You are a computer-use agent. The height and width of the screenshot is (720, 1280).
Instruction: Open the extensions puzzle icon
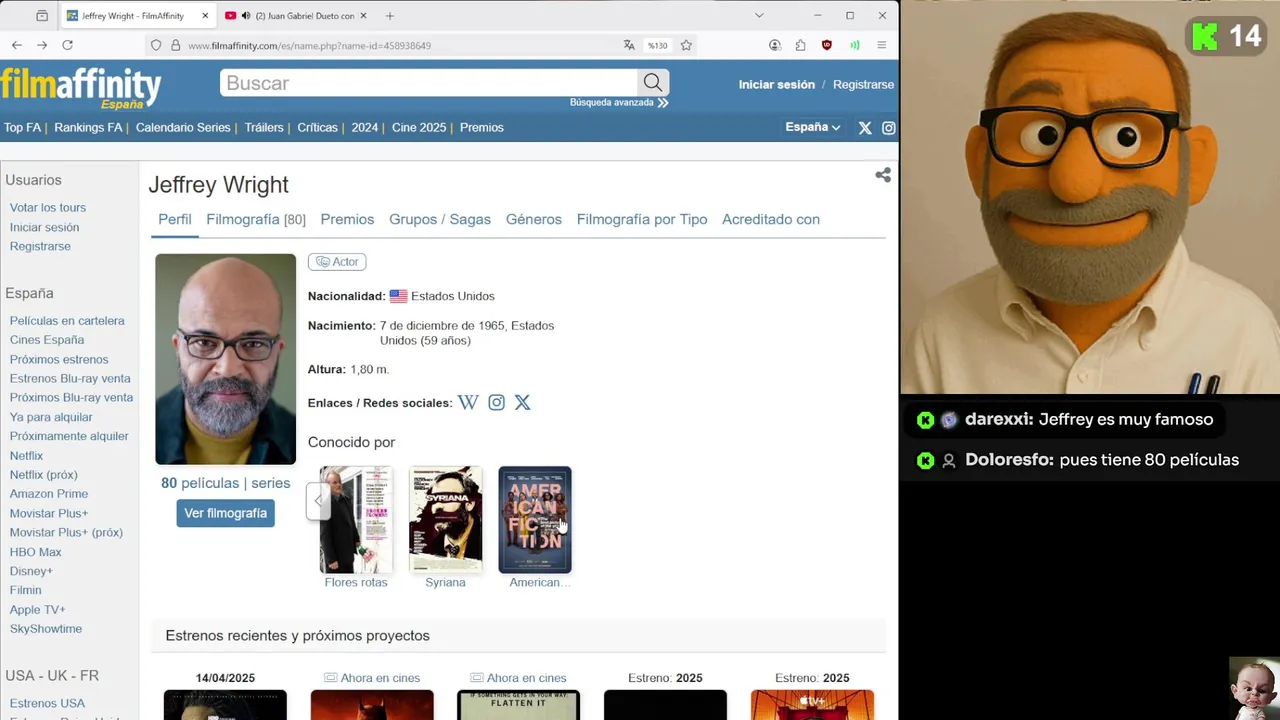point(801,45)
